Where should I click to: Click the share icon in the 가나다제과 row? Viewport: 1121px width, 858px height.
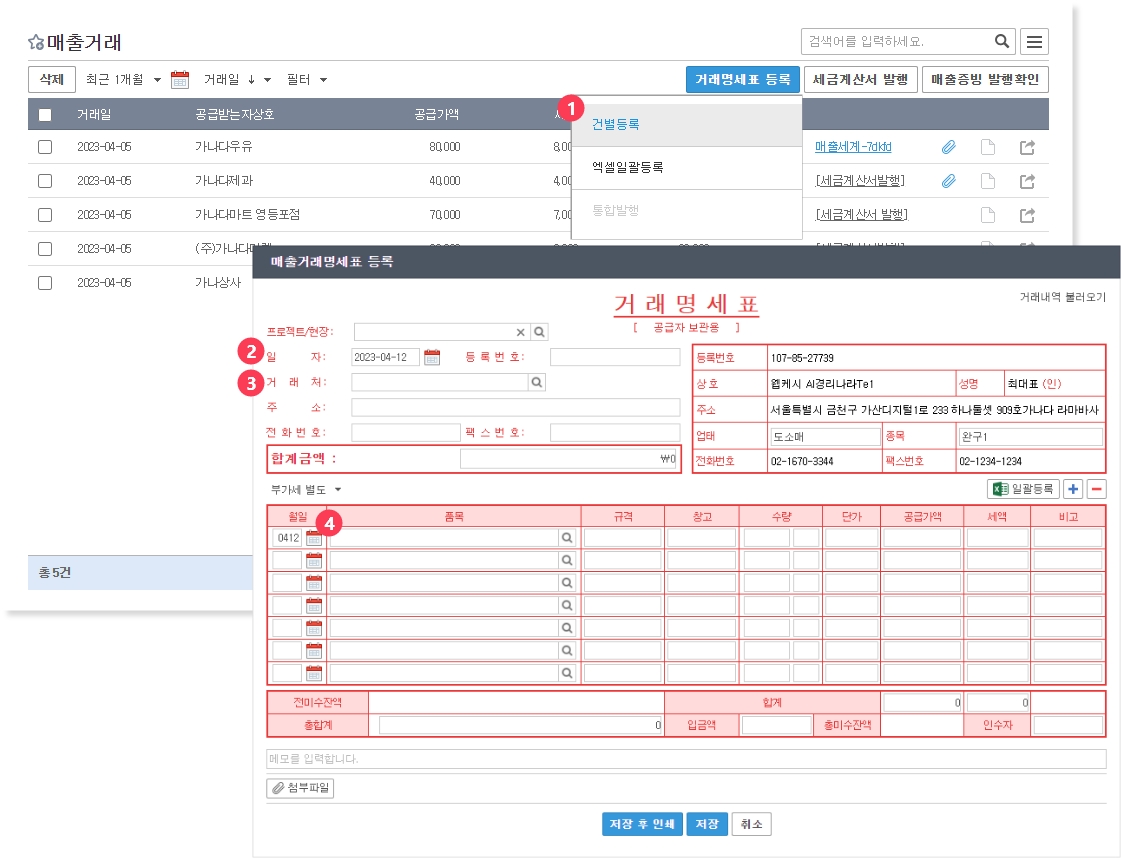coord(1027,181)
